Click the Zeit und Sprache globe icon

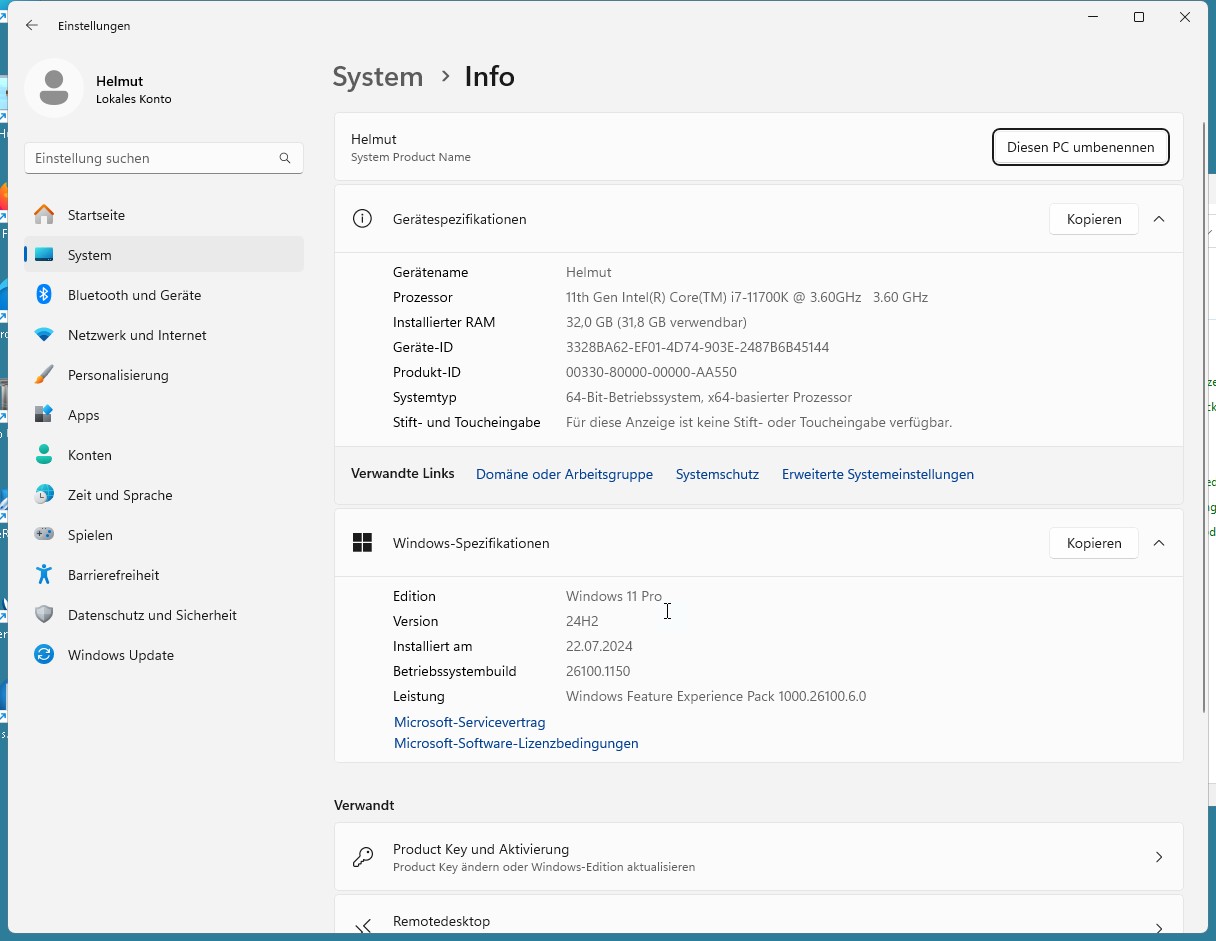44,495
